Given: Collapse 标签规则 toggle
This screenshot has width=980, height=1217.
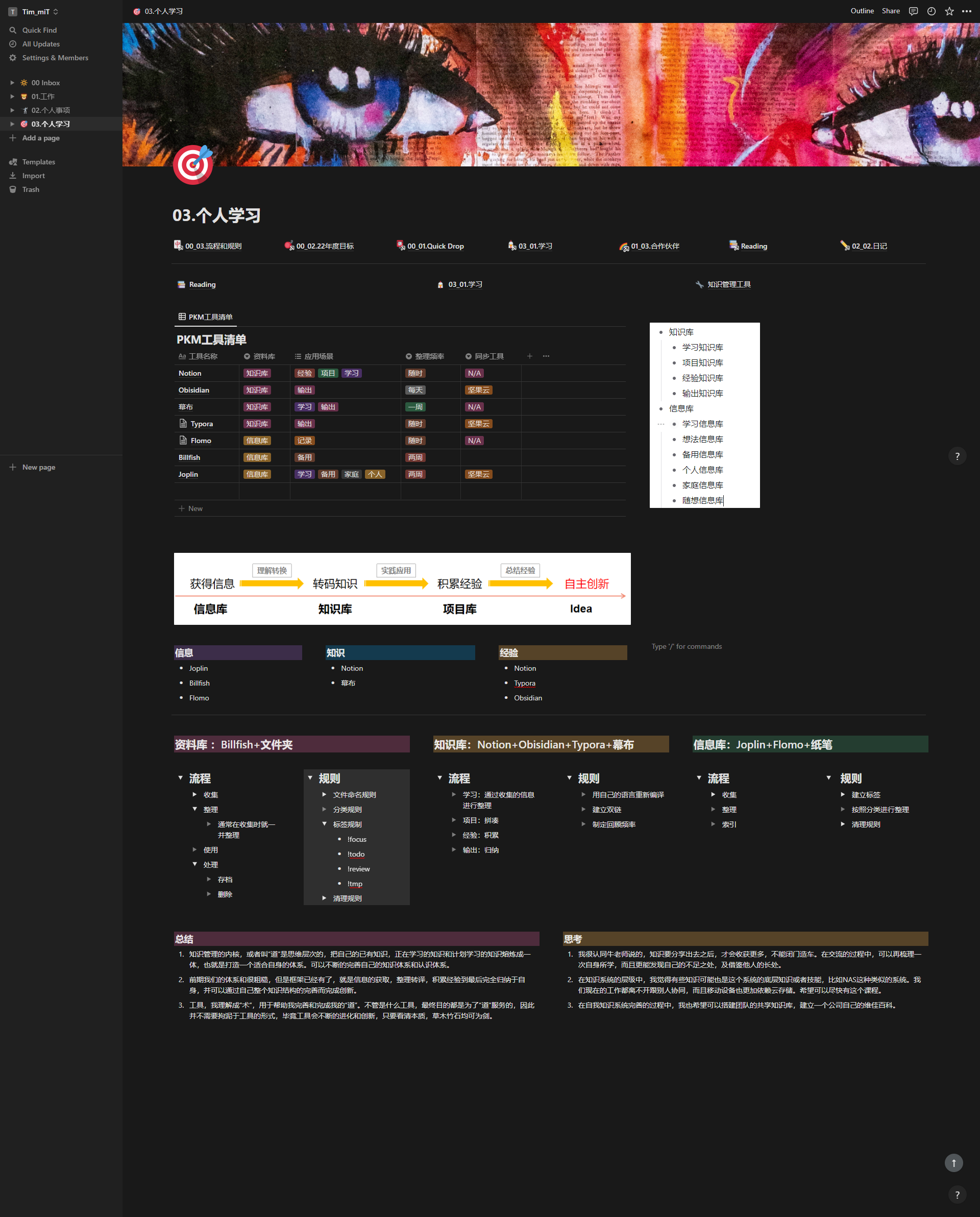Looking at the screenshot, I should [x=325, y=824].
